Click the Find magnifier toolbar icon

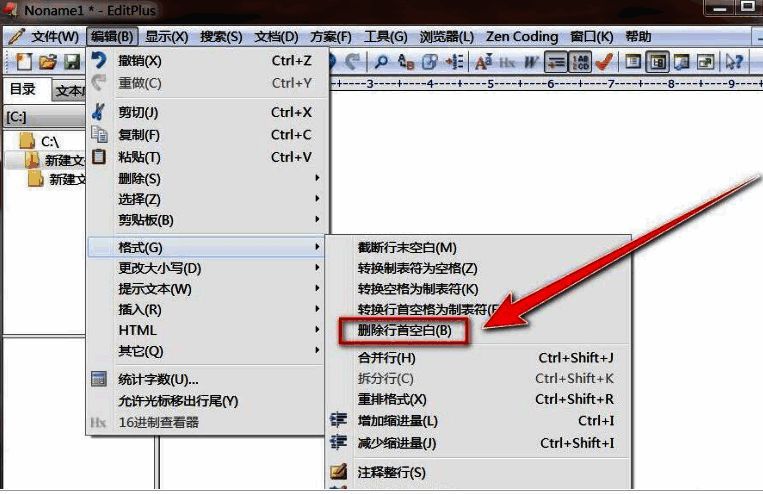click(381, 62)
